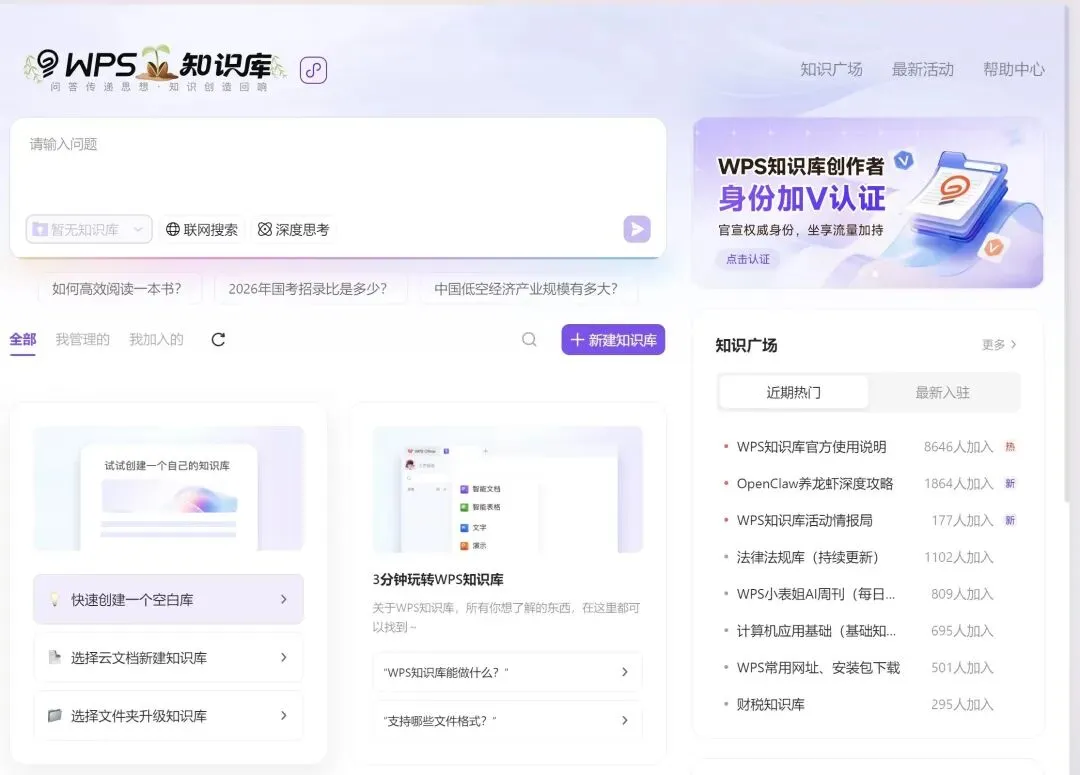This screenshot has height=775, width=1080.
Task: Click the purple link icon beside the logo
Action: click(x=313, y=70)
